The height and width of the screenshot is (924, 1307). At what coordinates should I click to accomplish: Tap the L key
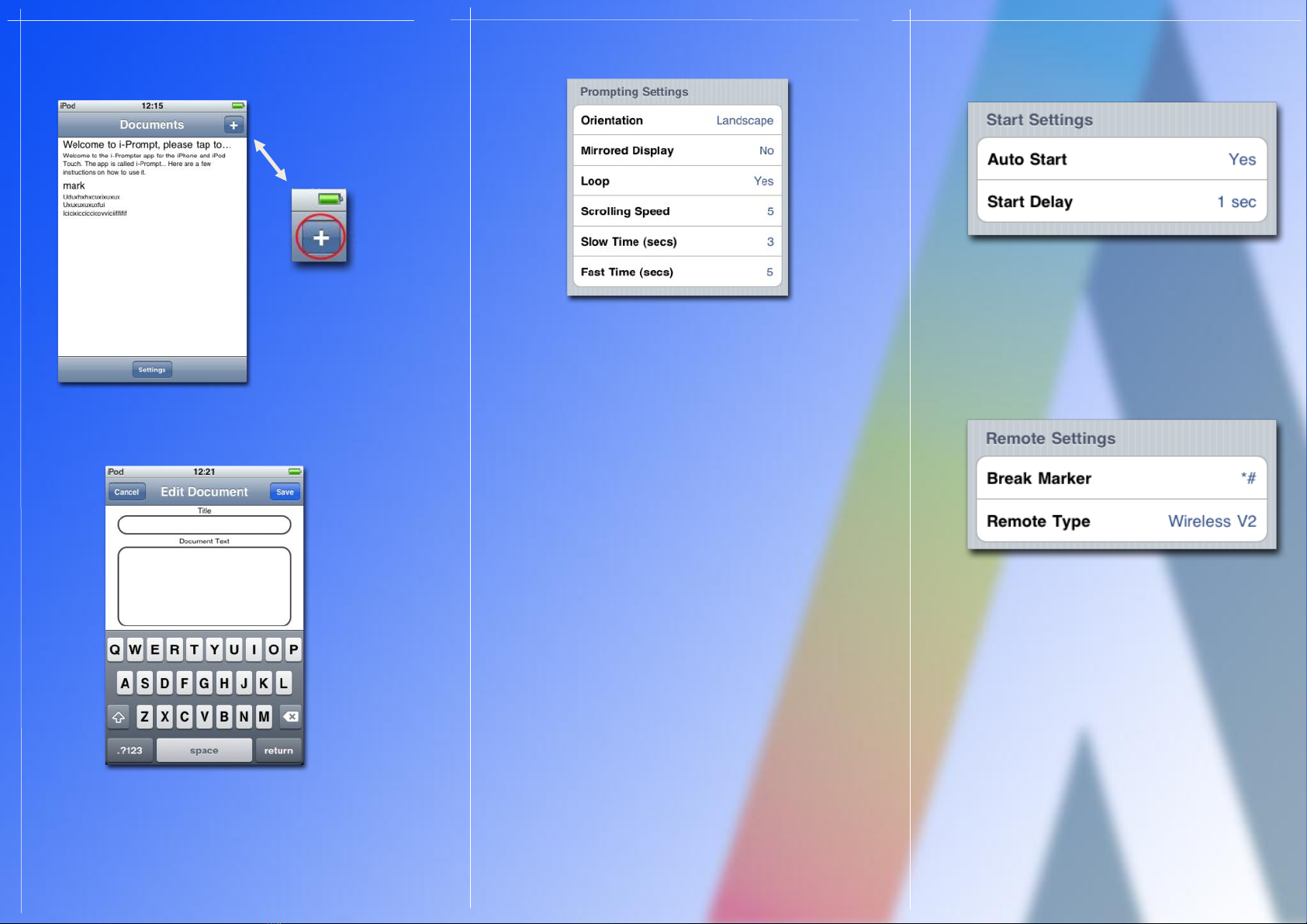[x=284, y=683]
